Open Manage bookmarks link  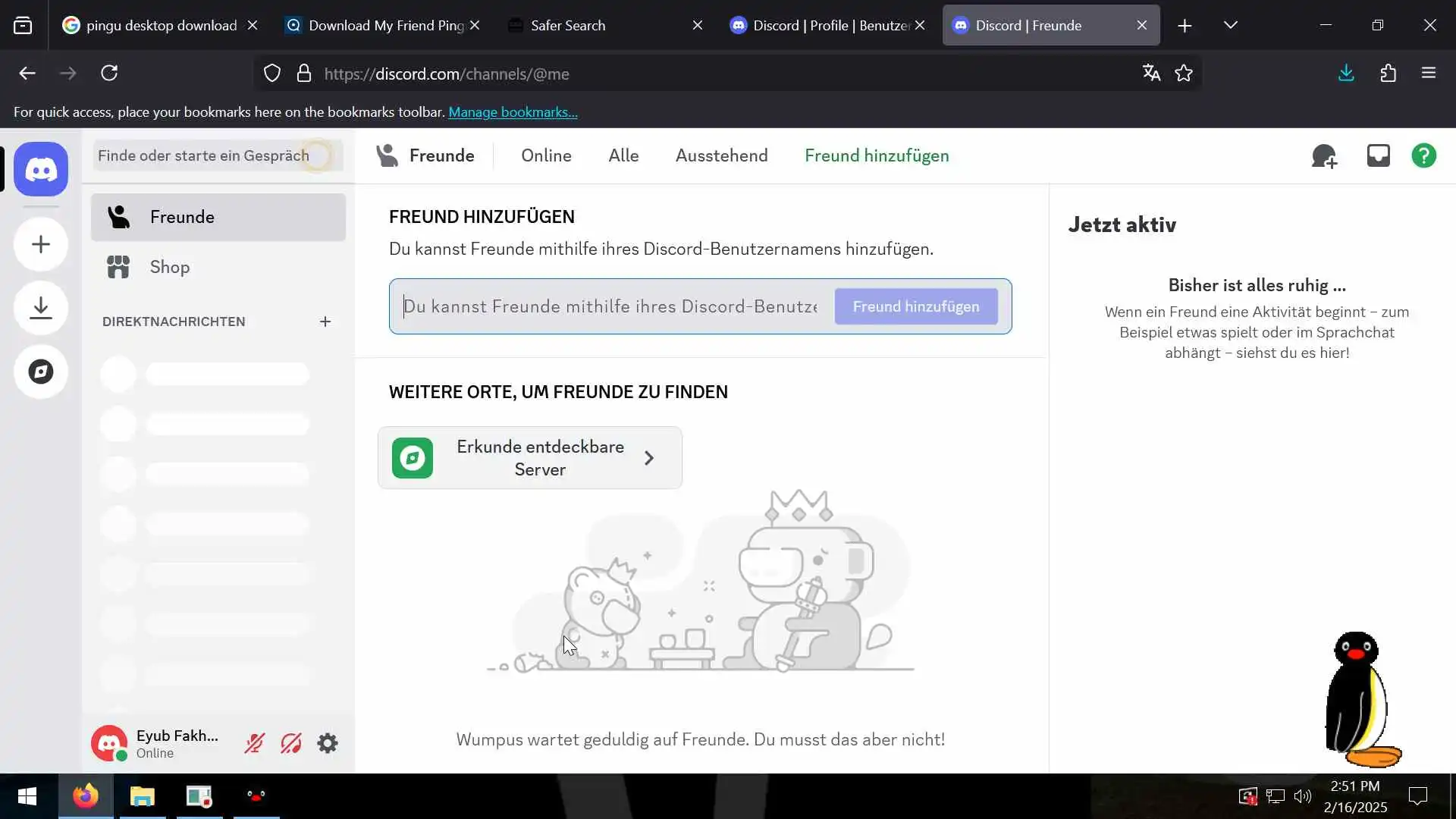tap(513, 112)
